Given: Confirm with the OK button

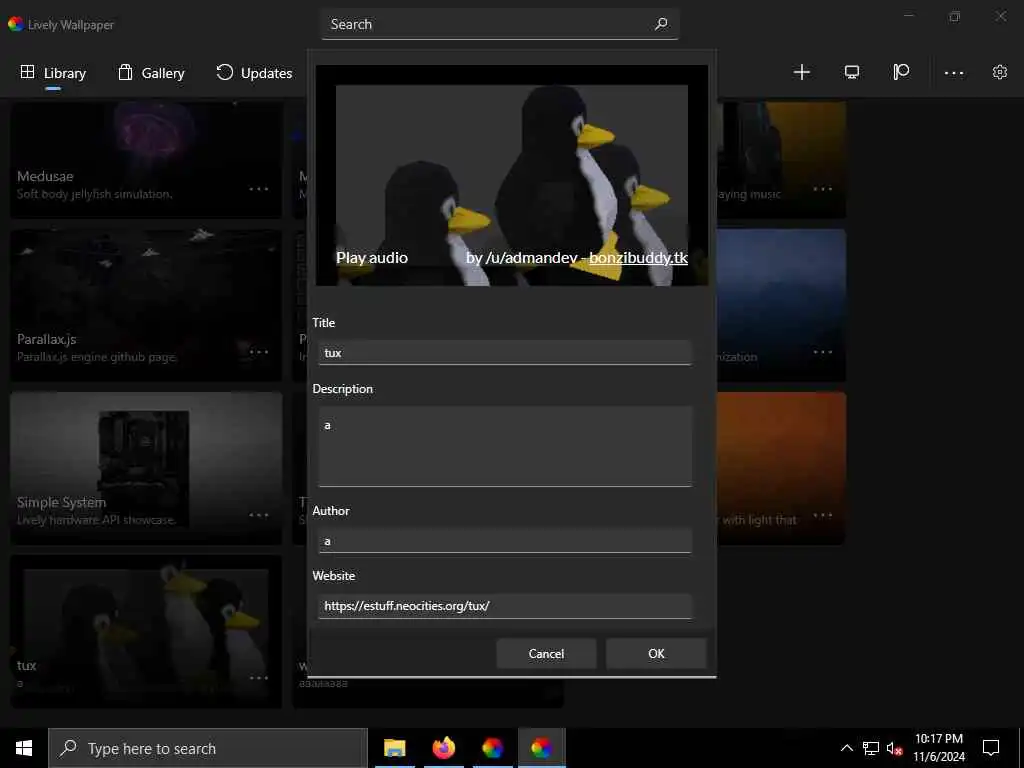Looking at the screenshot, I should 656,654.
